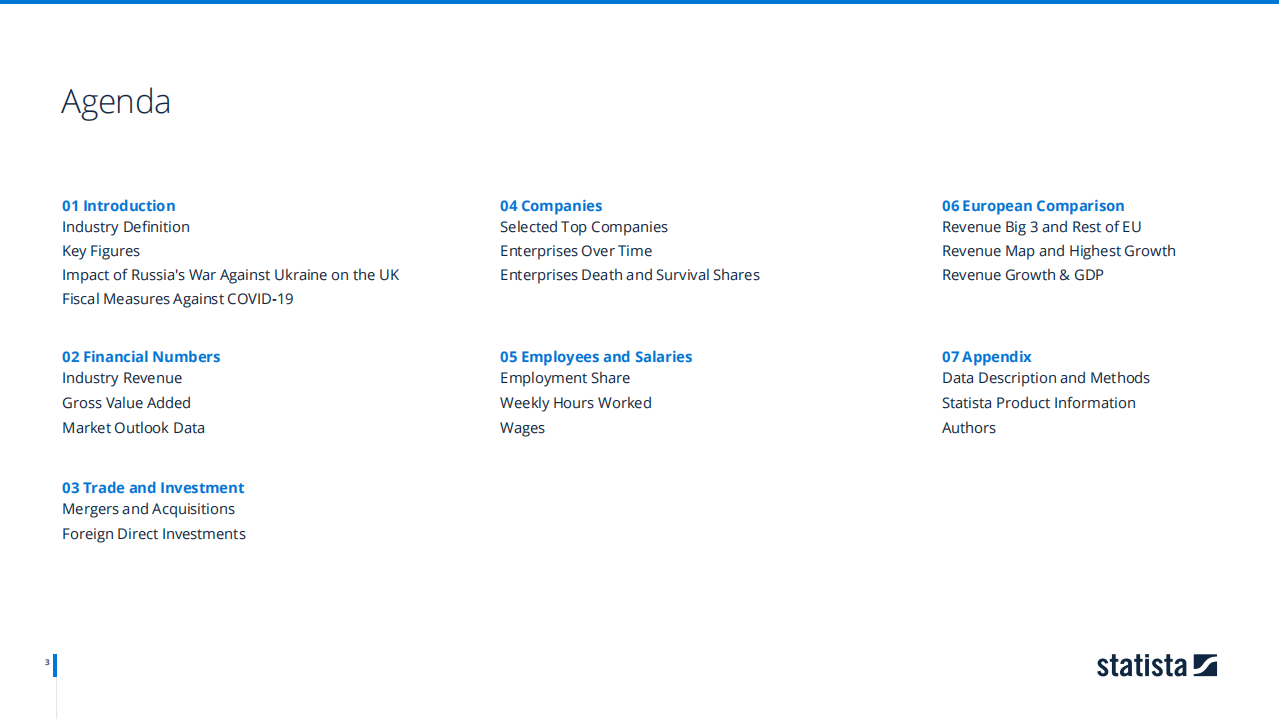Open Impact of Russia's War item

coord(230,275)
